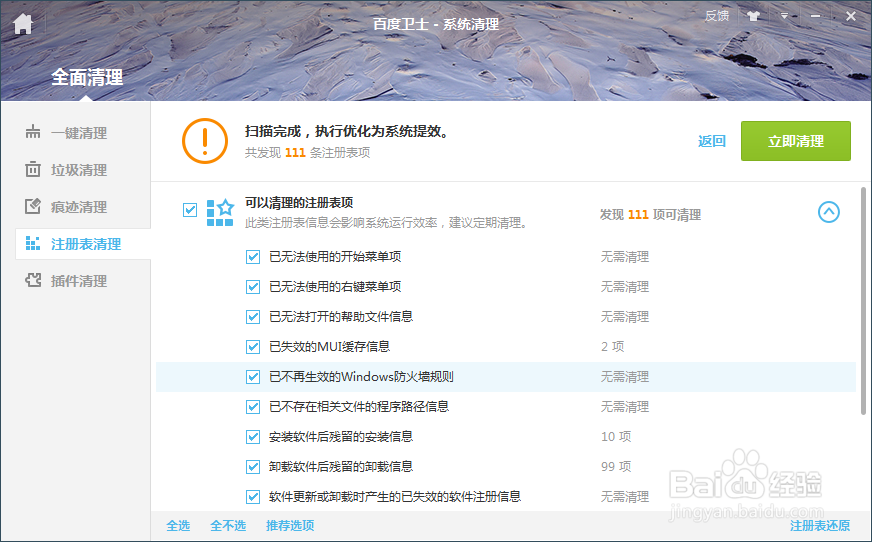
Task: Open the skin (shirt) icon
Action: pyautogui.click(x=754, y=16)
